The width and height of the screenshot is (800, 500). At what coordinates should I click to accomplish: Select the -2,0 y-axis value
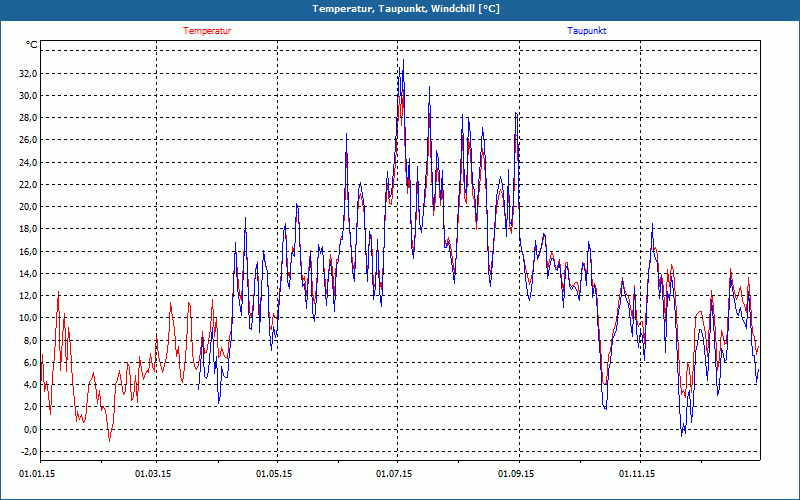29,452
